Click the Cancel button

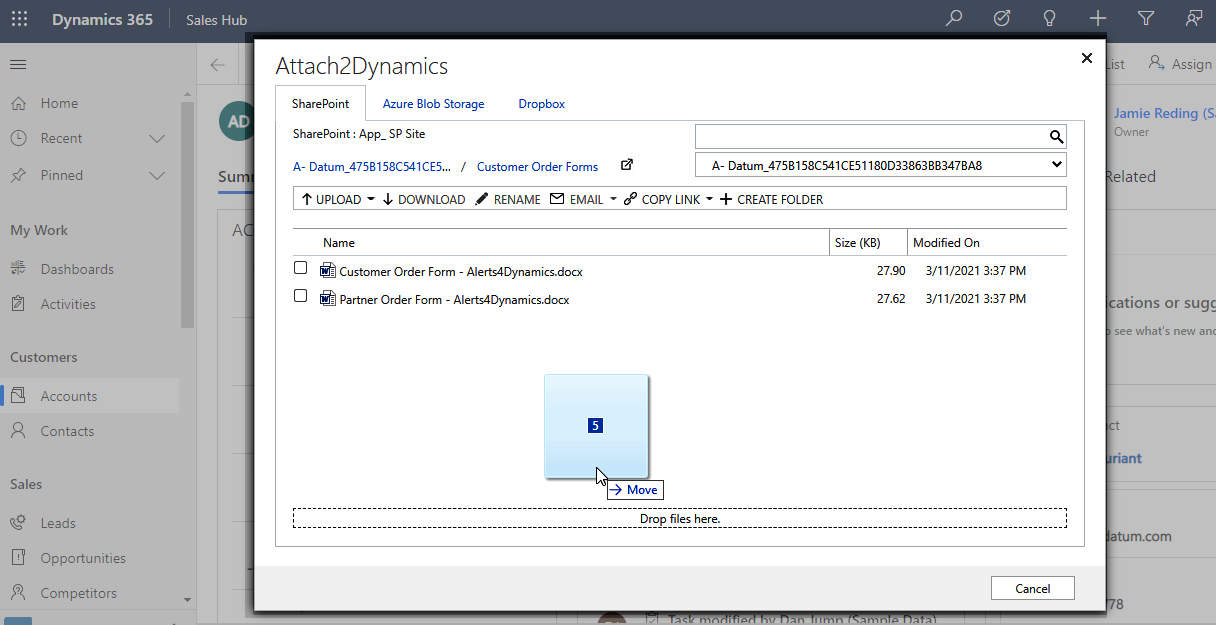tap(1033, 588)
